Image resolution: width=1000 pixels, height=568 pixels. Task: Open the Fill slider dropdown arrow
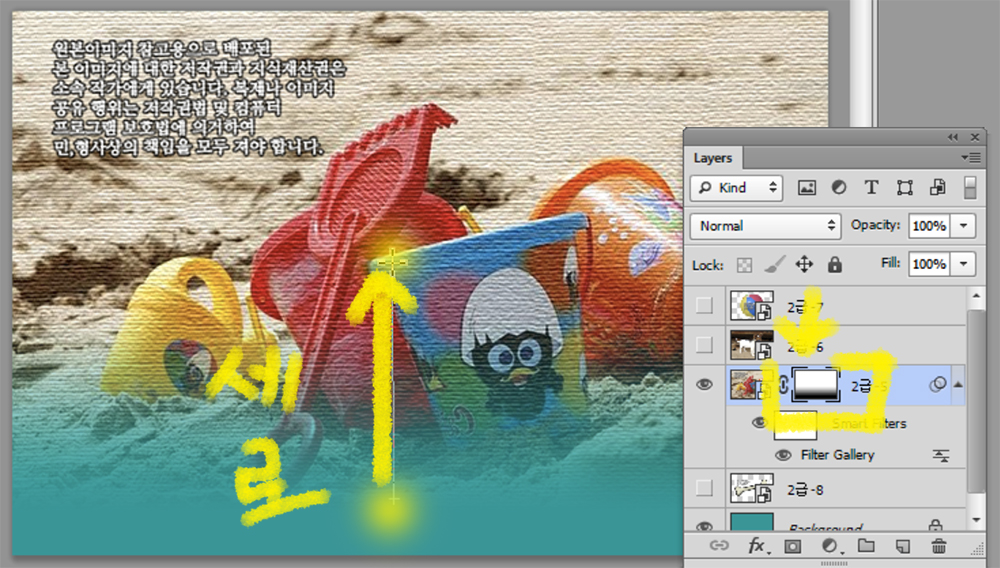[x=963, y=263]
